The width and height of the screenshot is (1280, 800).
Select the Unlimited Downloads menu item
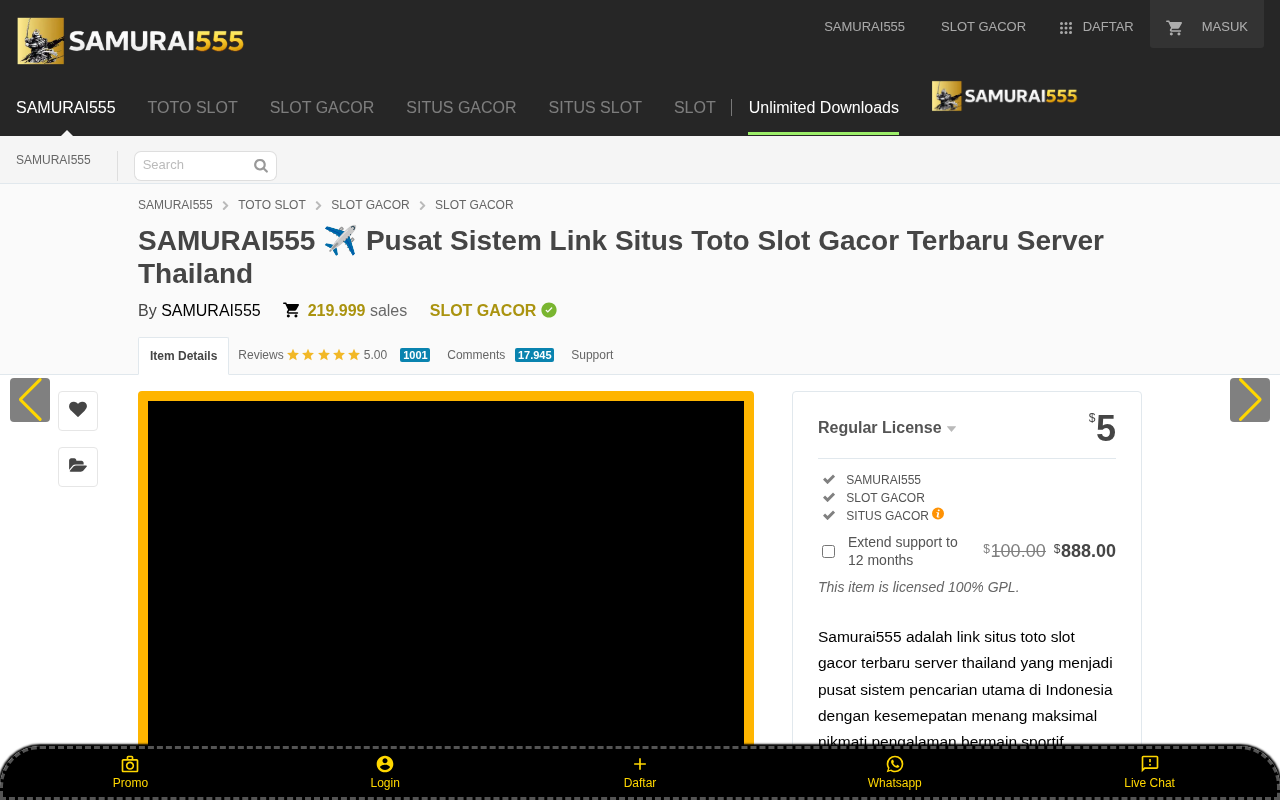point(824,108)
